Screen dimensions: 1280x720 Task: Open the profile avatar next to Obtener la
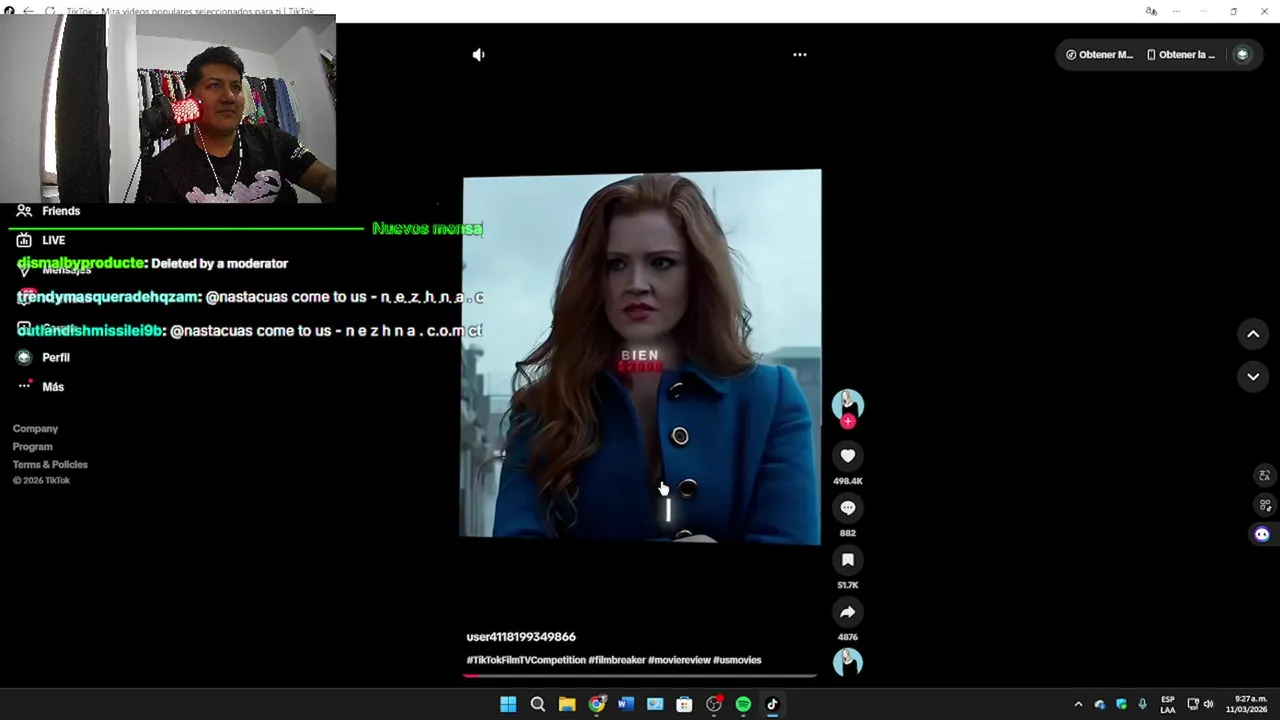pos(1243,55)
